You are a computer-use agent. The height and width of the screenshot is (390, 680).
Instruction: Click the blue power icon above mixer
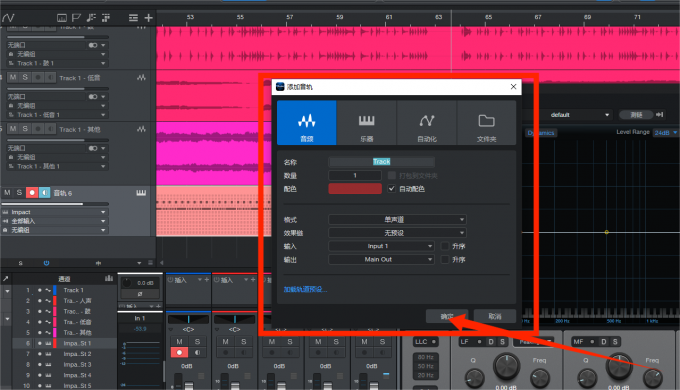click(x=46, y=263)
